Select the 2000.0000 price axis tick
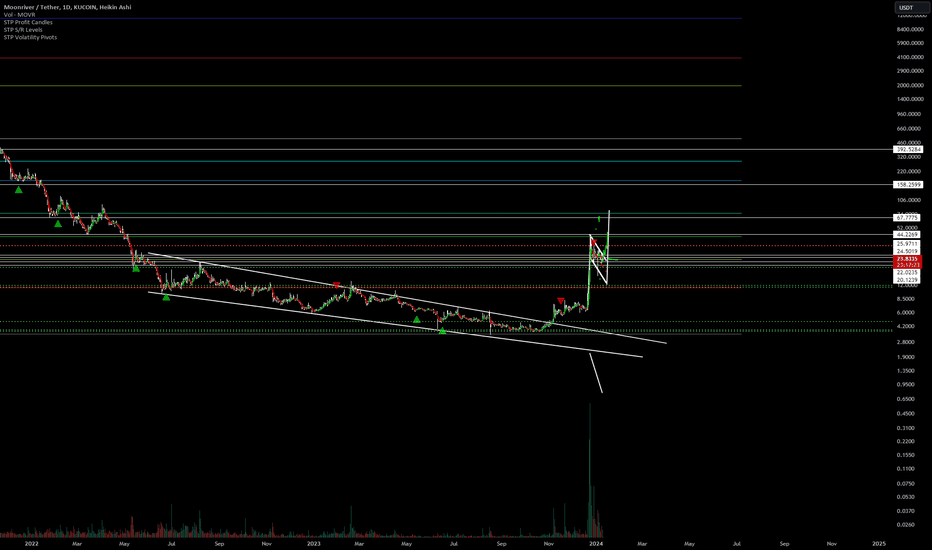 (910, 86)
